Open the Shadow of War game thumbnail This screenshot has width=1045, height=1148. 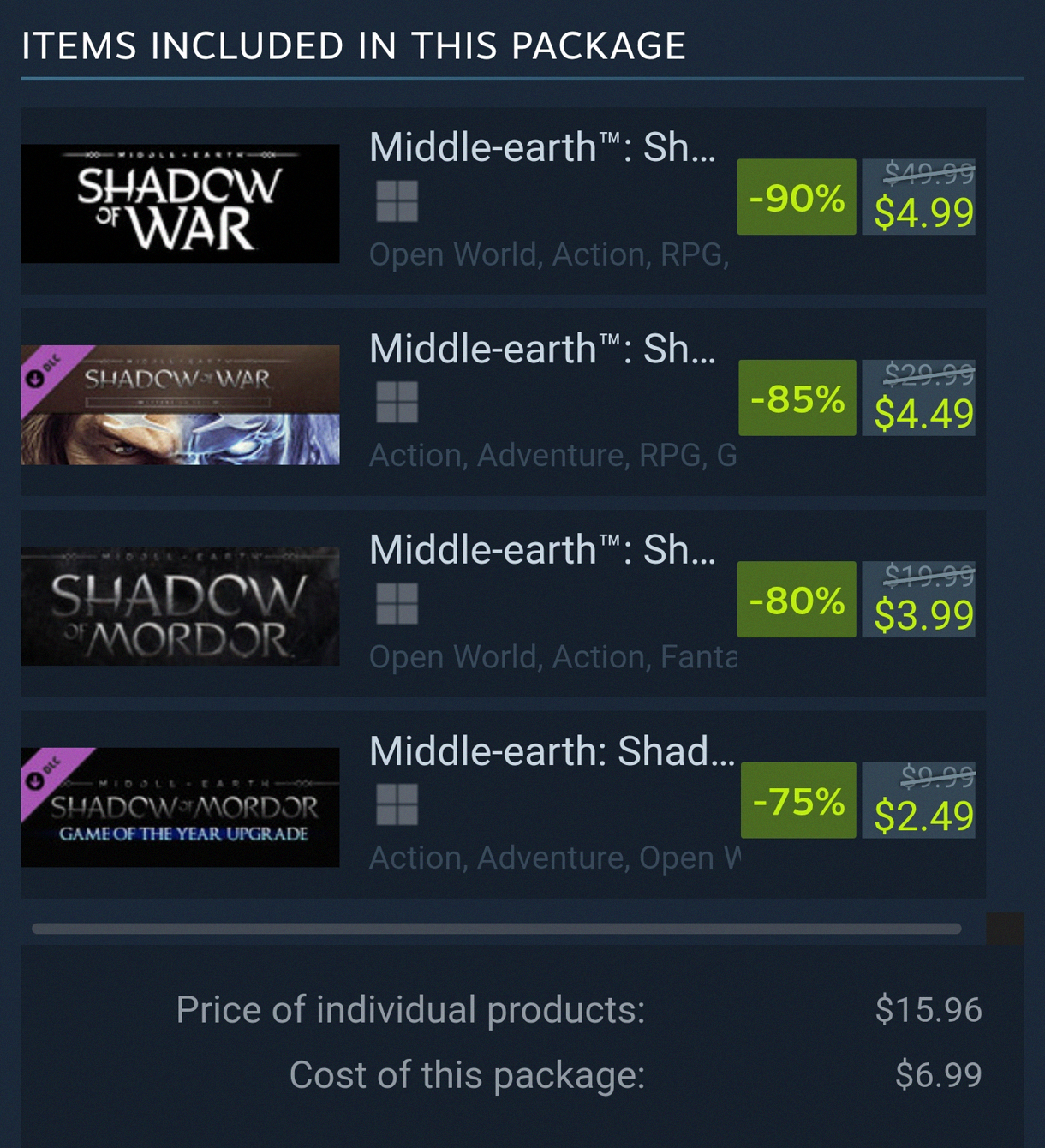coord(180,204)
